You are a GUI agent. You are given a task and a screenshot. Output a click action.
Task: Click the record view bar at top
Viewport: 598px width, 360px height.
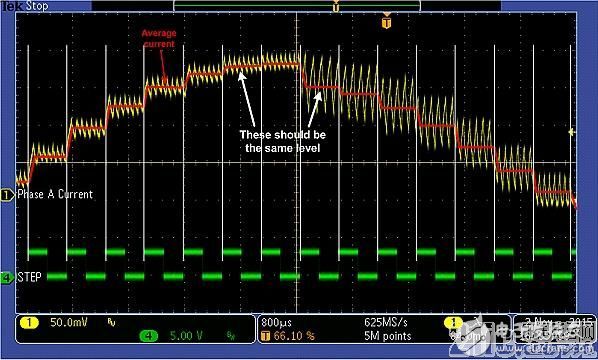(297, 6)
